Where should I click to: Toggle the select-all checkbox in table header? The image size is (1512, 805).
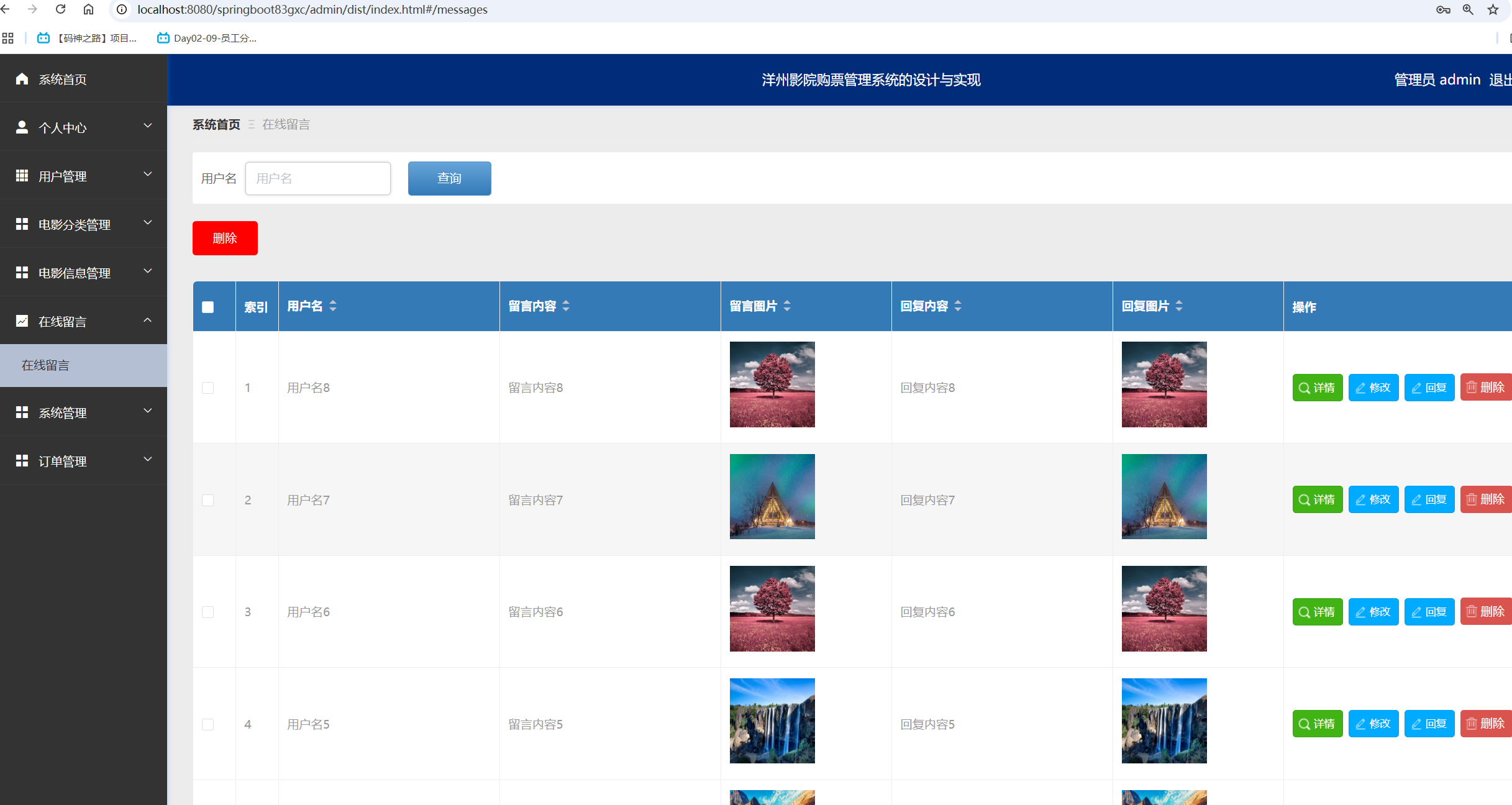[x=208, y=307]
